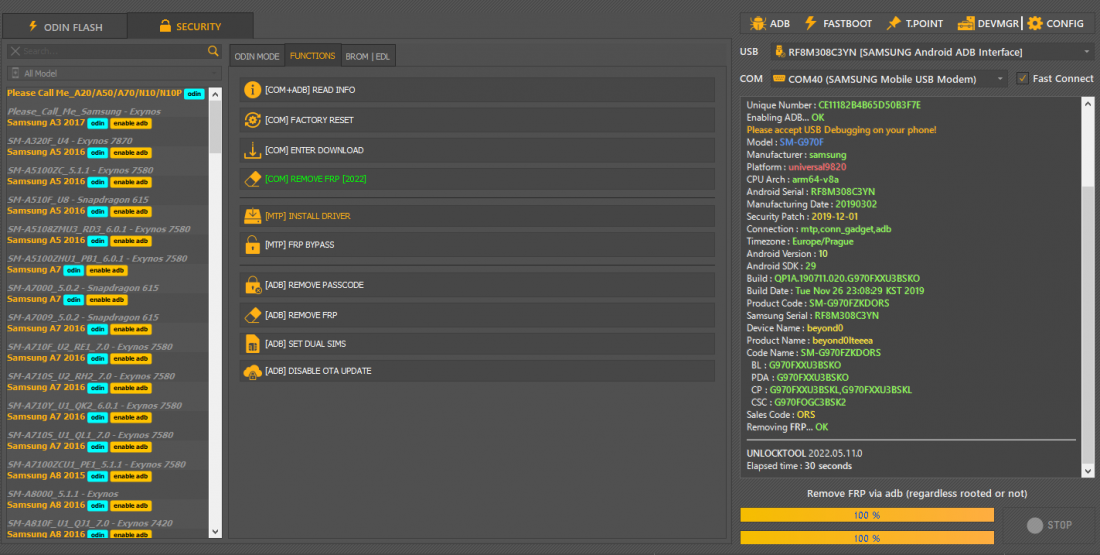Click the lightning icon on ODIN FLASH tab
Viewport: 1100px width, 555px height.
33,27
